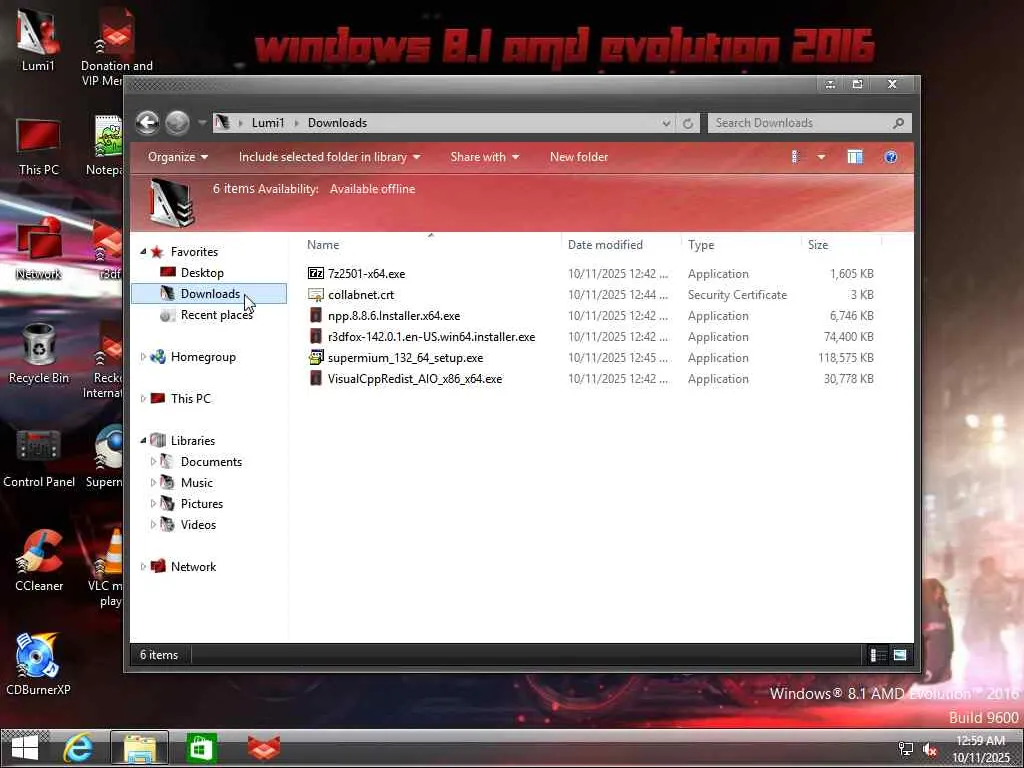Image resolution: width=1024 pixels, height=768 pixels.
Task: Open Include selected folder in library menu
Action: click(329, 157)
